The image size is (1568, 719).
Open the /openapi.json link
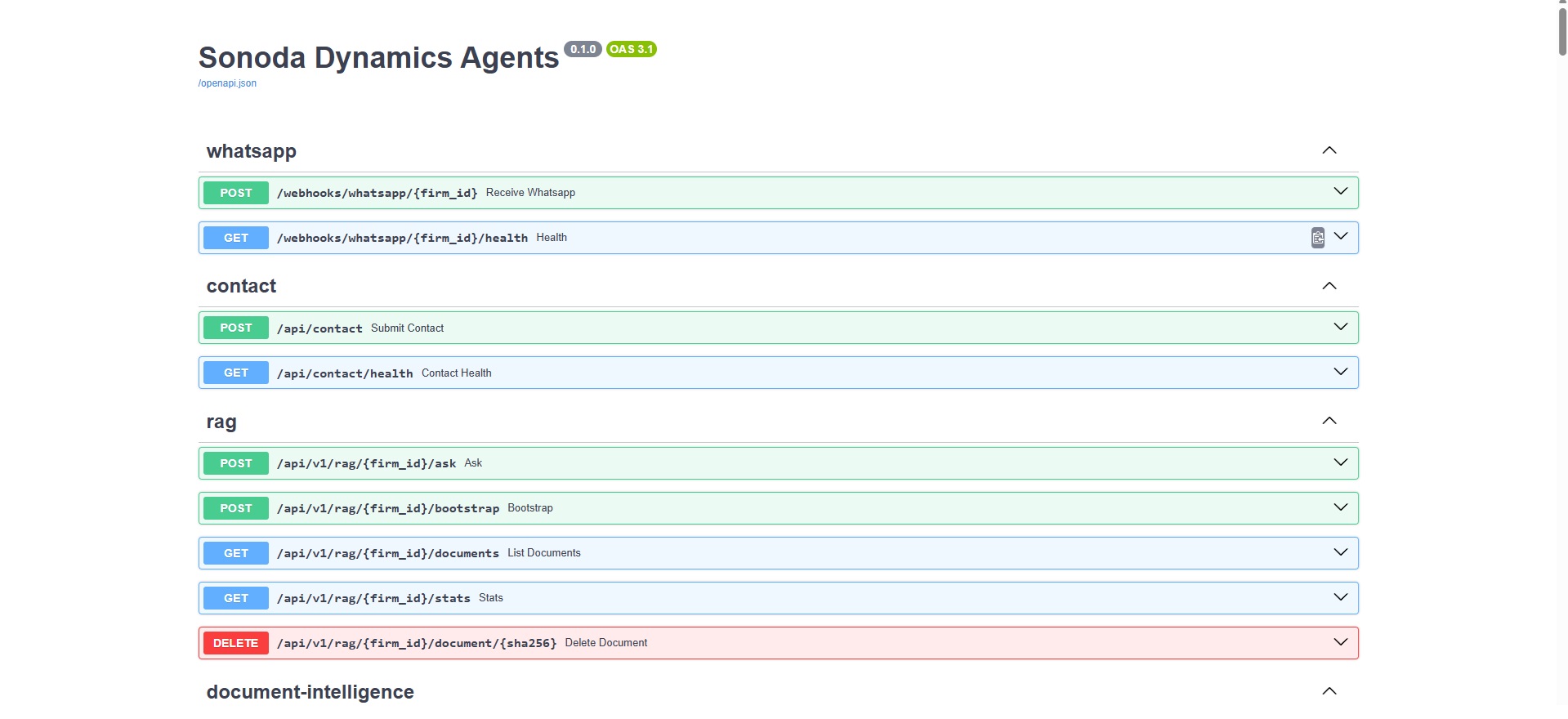click(x=227, y=83)
